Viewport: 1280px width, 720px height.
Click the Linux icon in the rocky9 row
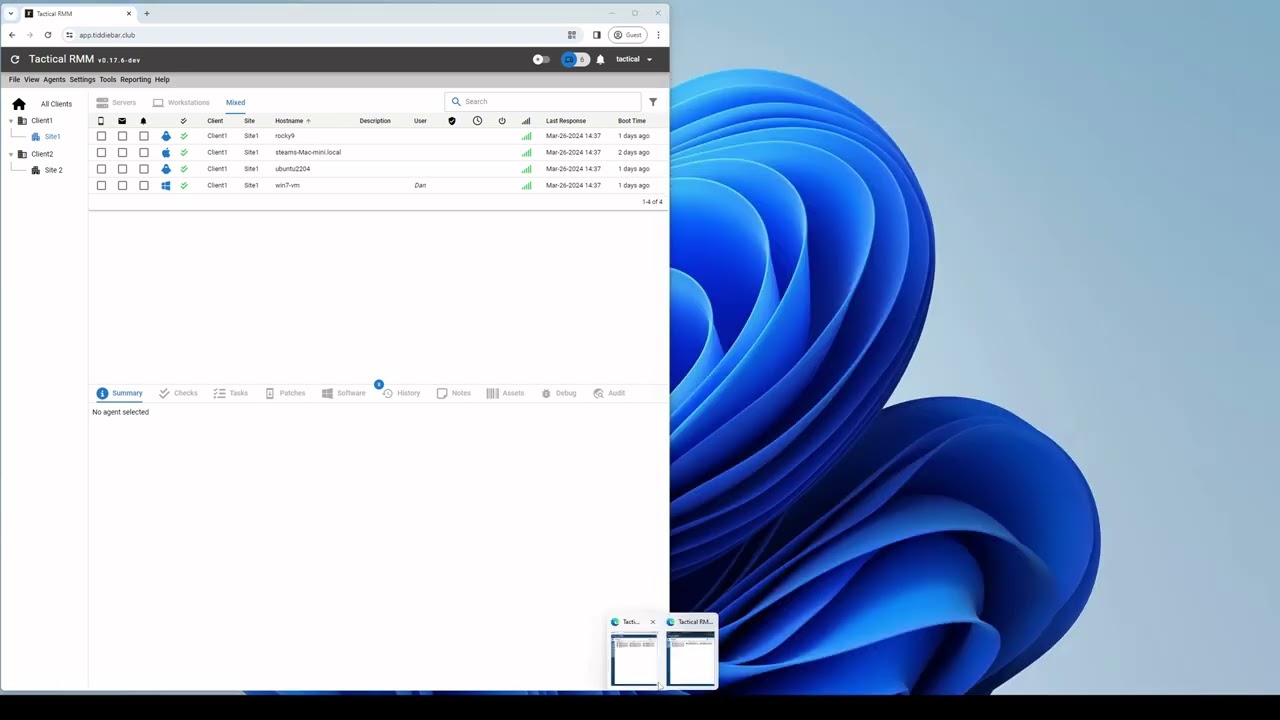pos(166,136)
